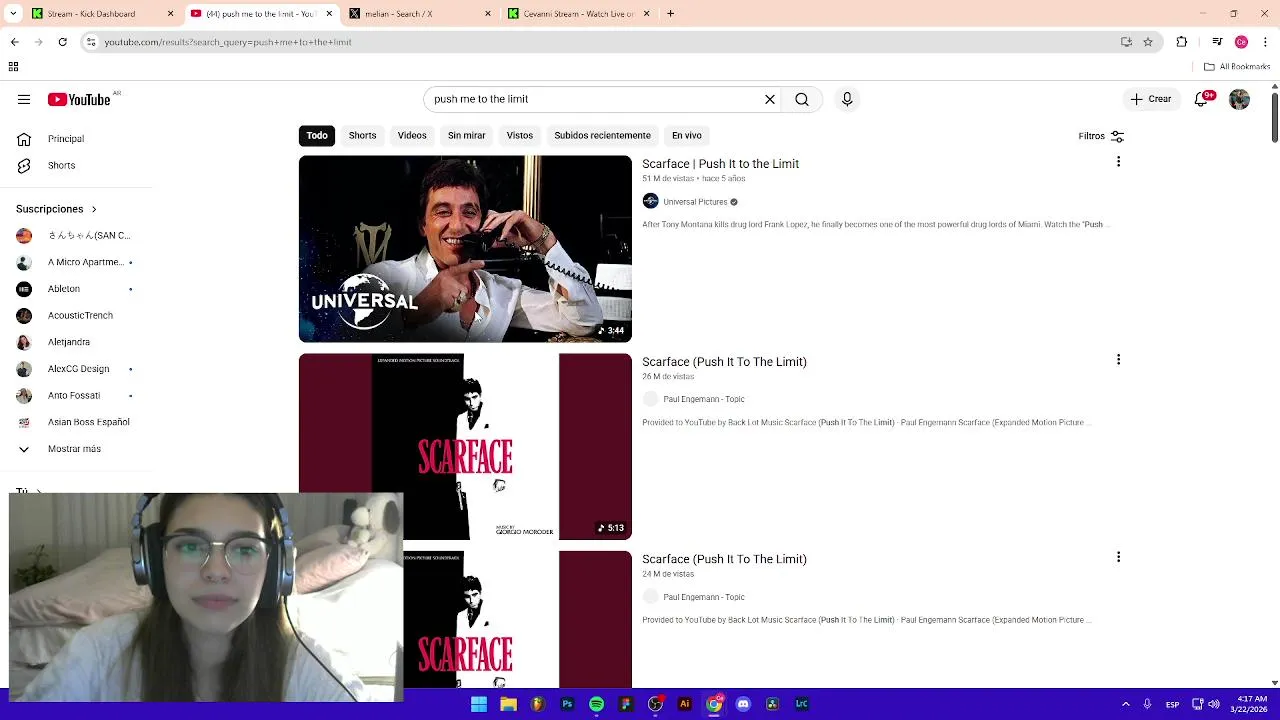Select the Vistos filter chip
This screenshot has height=720, width=1280.
pos(520,135)
